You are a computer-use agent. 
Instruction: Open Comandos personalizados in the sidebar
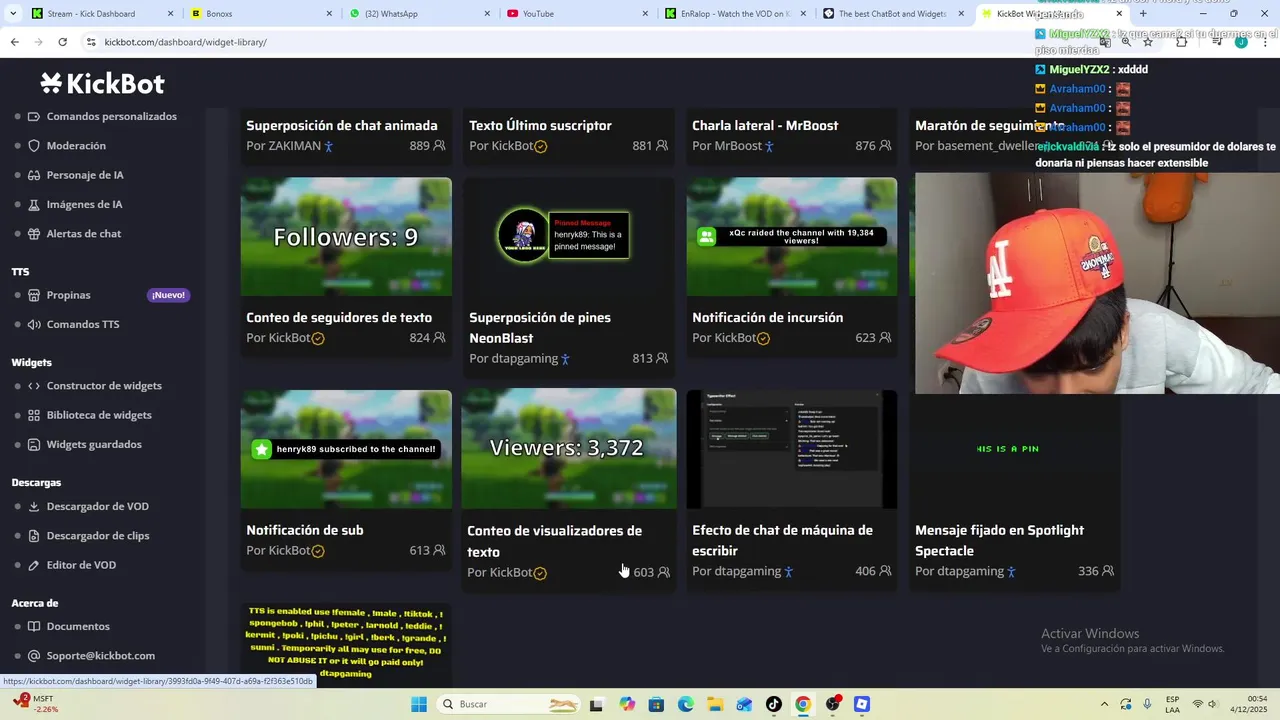click(111, 116)
